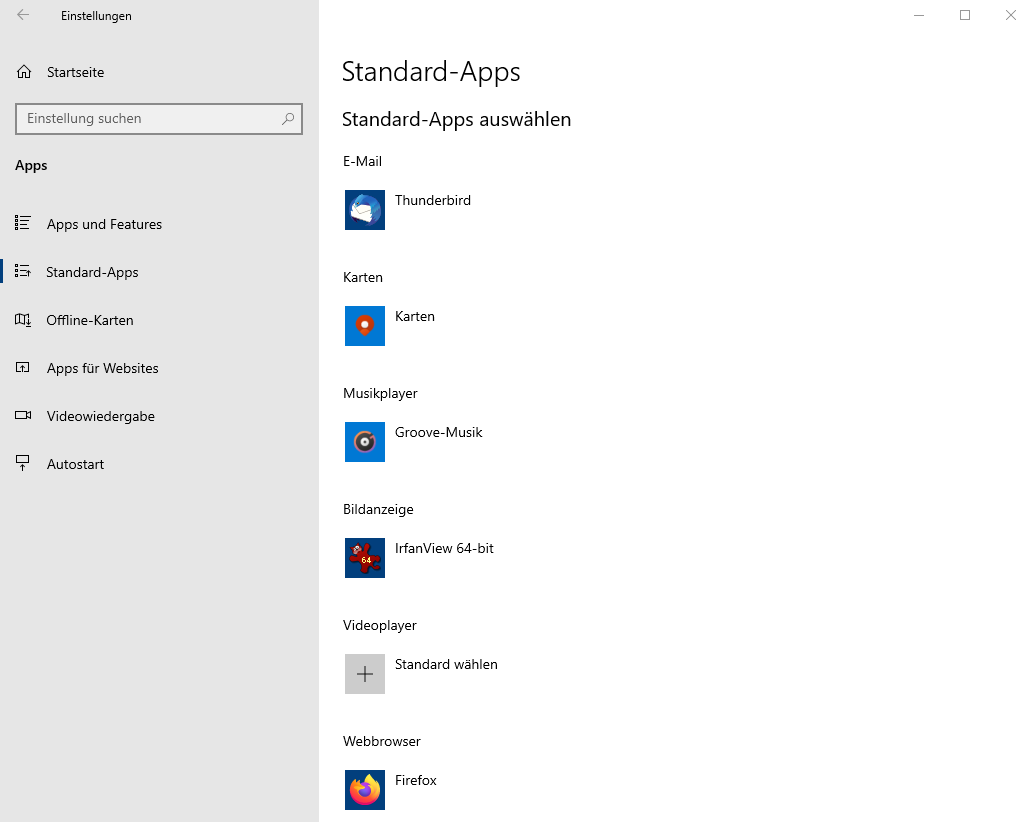Click the Apps section header in sidebar

(31, 166)
